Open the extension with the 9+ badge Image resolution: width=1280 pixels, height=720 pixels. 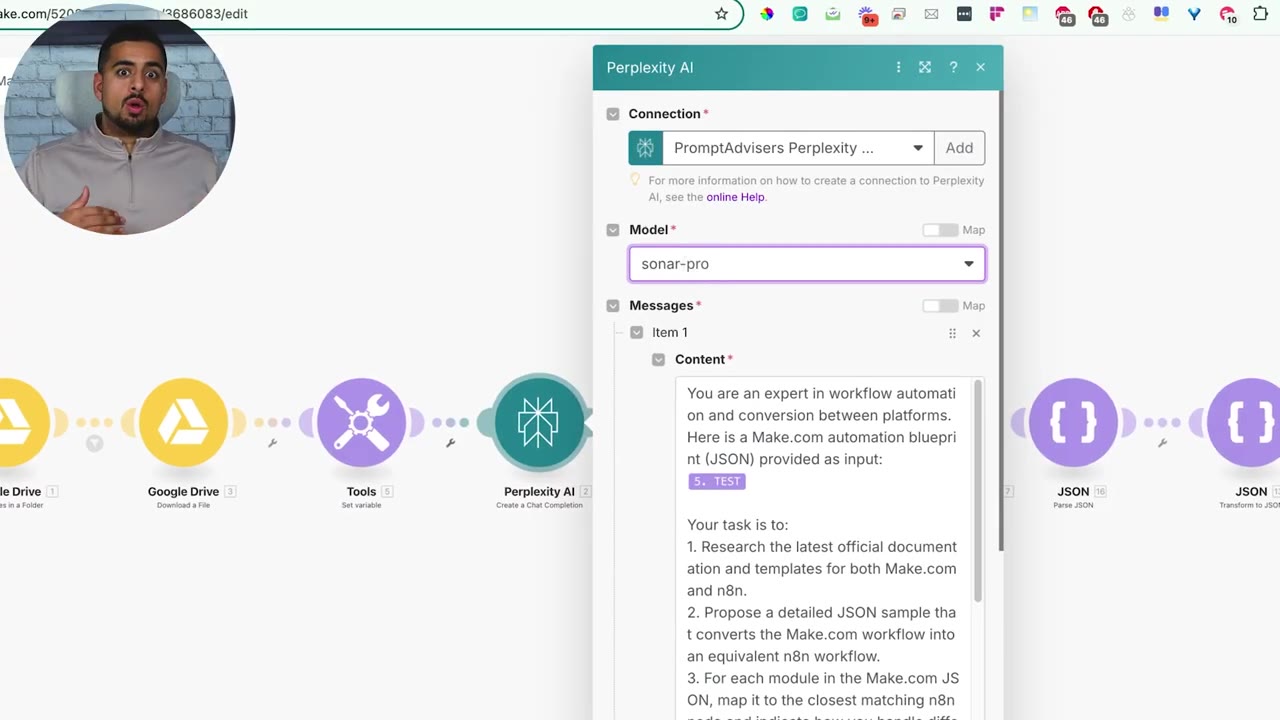[866, 15]
